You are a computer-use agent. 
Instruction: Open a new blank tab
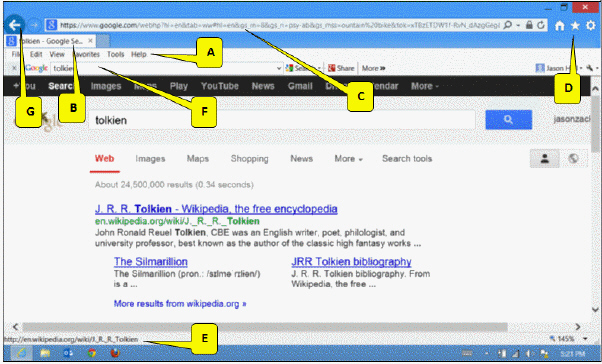click(x=103, y=41)
